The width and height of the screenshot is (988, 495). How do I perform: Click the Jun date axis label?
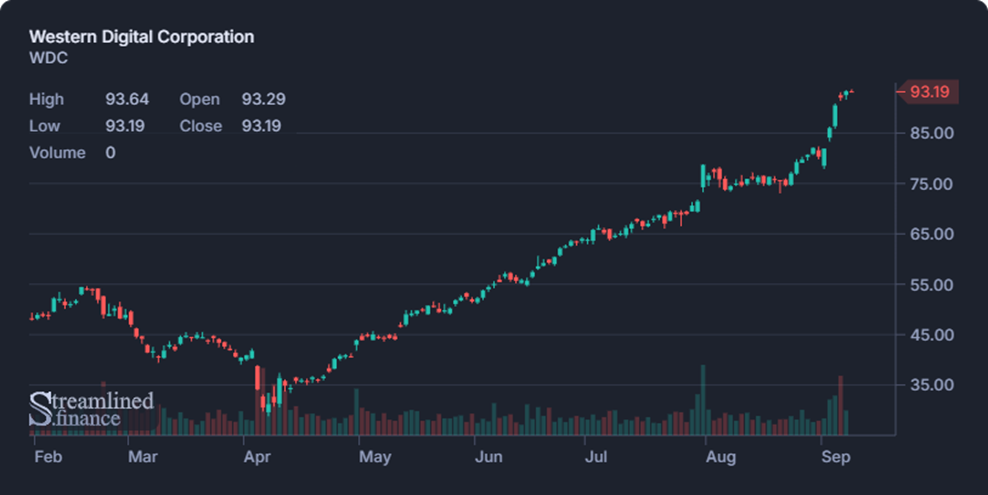[x=488, y=457]
